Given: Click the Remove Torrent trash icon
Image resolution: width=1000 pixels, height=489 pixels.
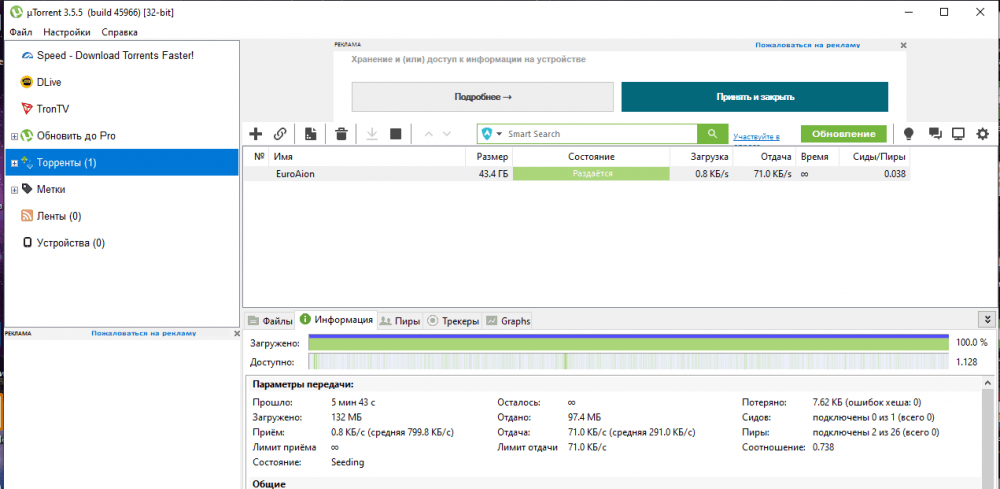Looking at the screenshot, I should tap(341, 134).
